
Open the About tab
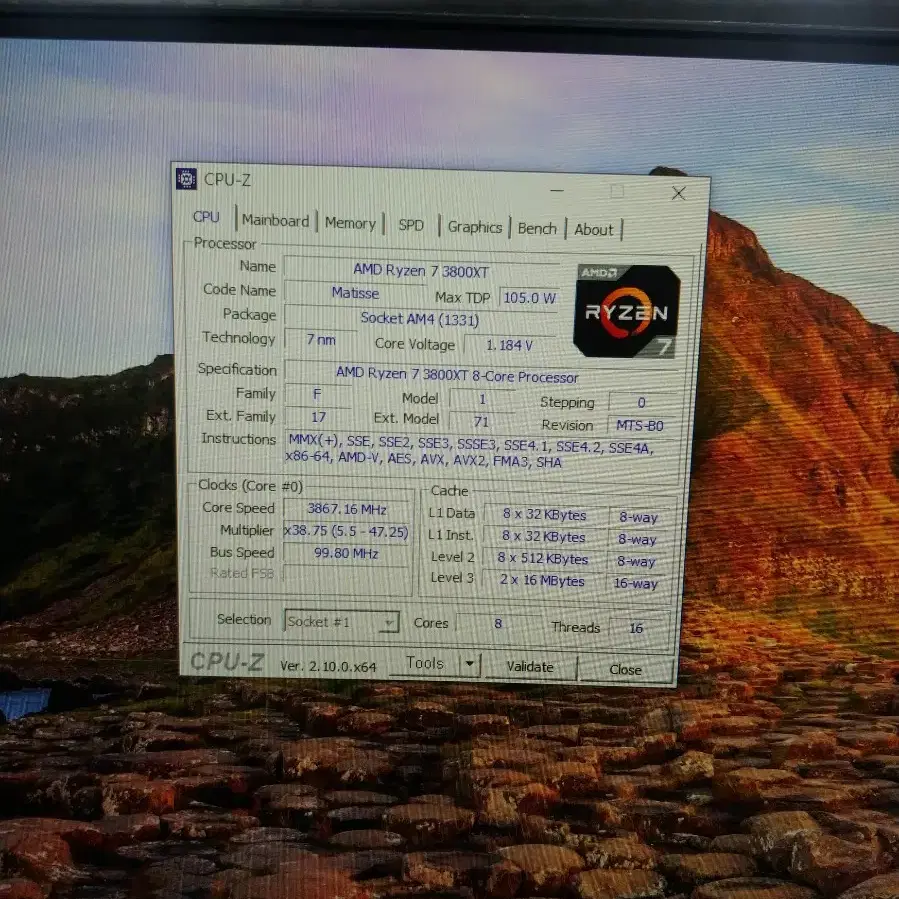[x=594, y=230]
